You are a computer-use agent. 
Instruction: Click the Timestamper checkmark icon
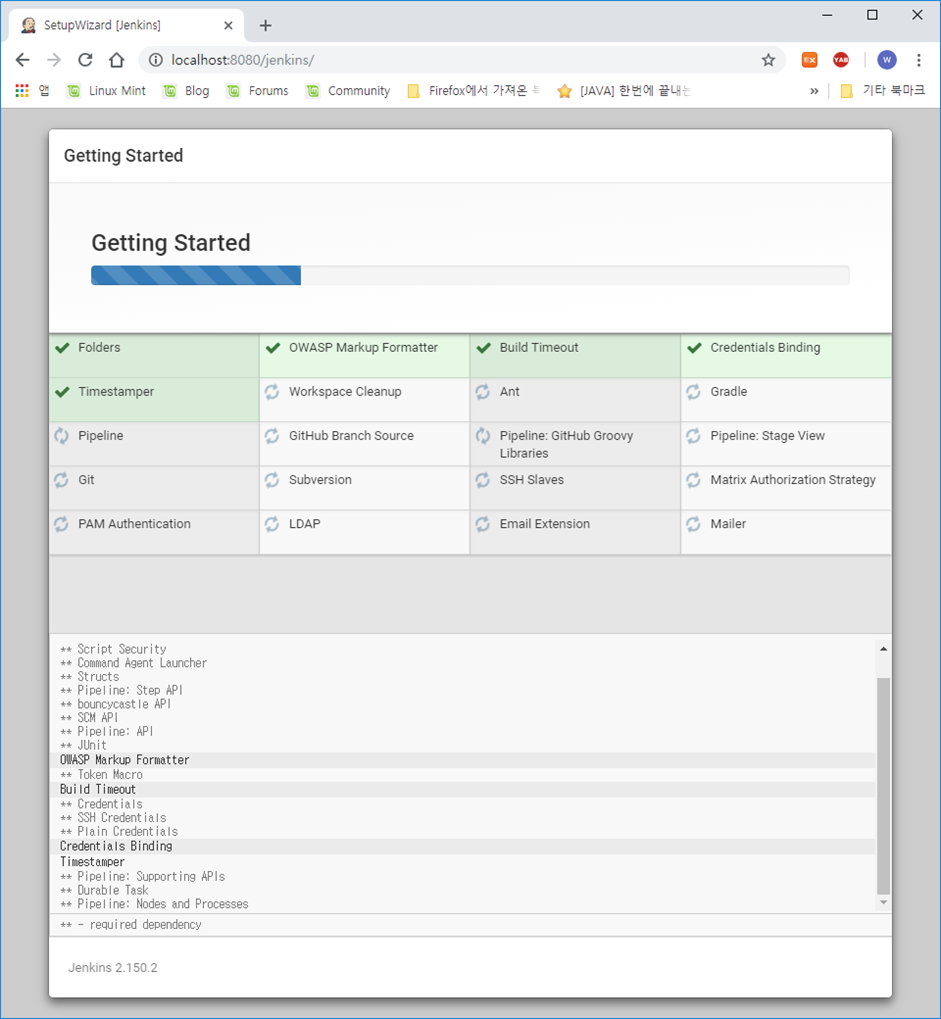(62, 392)
